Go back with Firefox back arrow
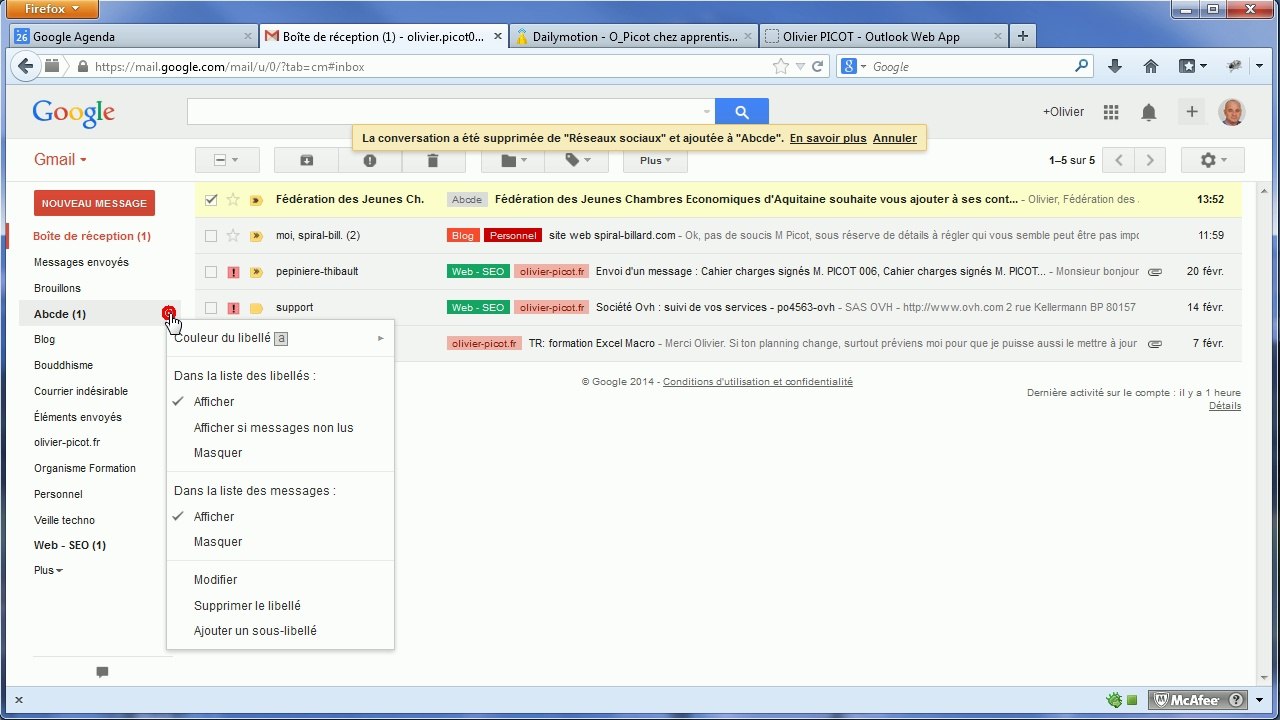Screen dimensions: 1280x720 click(25, 67)
